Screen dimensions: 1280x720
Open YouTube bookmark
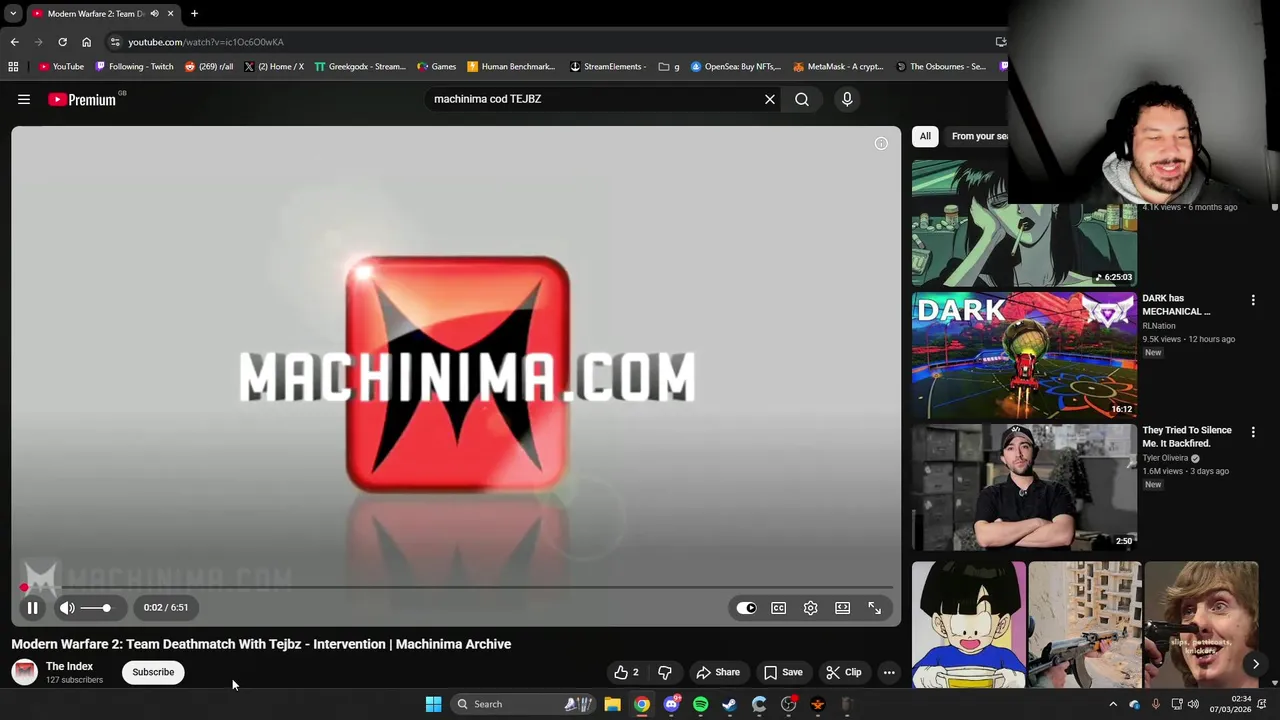click(61, 67)
